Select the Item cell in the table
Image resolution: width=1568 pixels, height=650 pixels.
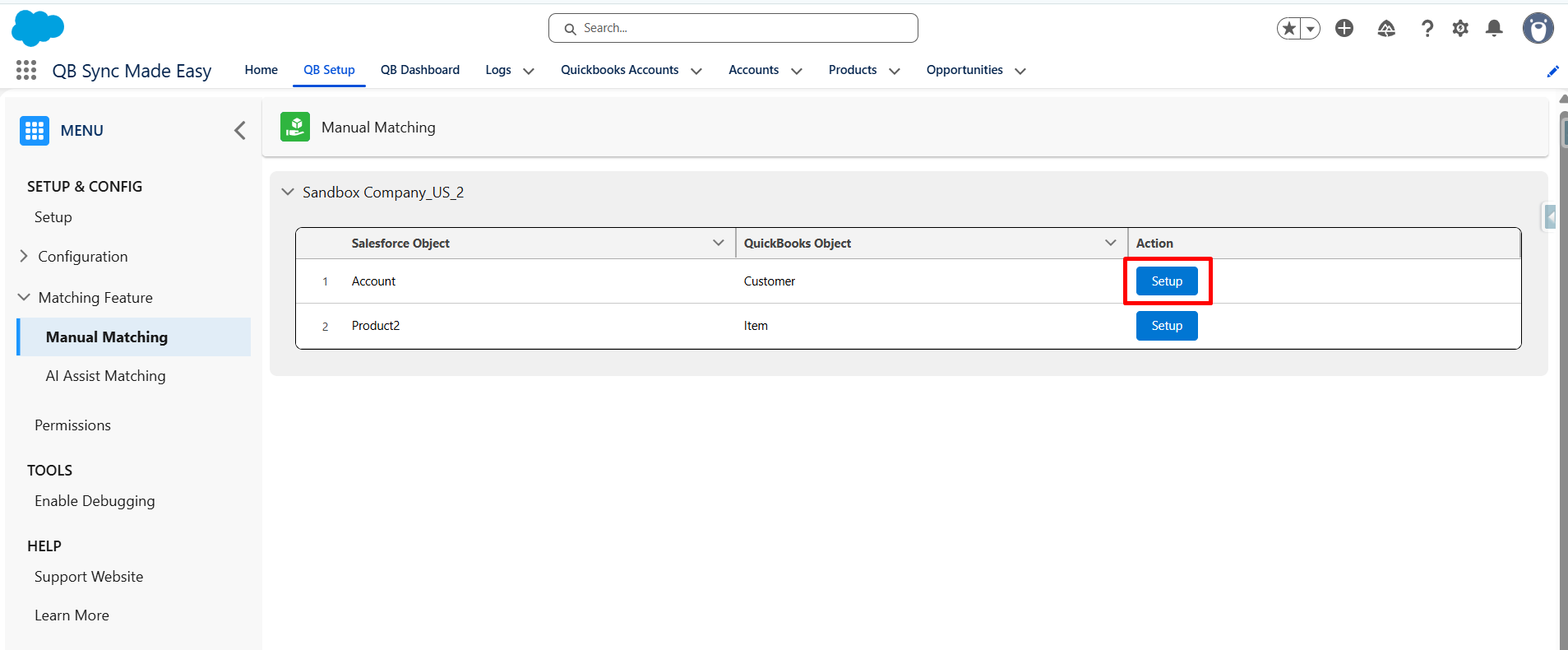tap(756, 326)
